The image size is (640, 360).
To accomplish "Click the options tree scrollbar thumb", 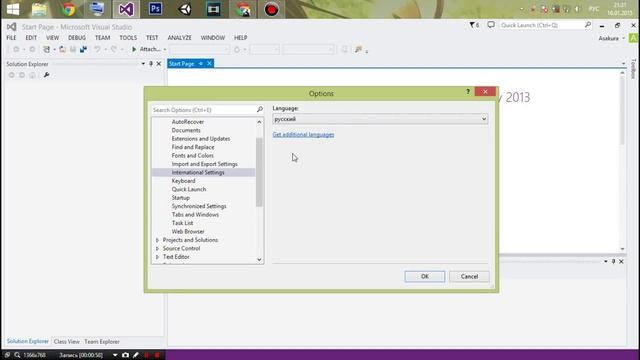I will 259,172.
